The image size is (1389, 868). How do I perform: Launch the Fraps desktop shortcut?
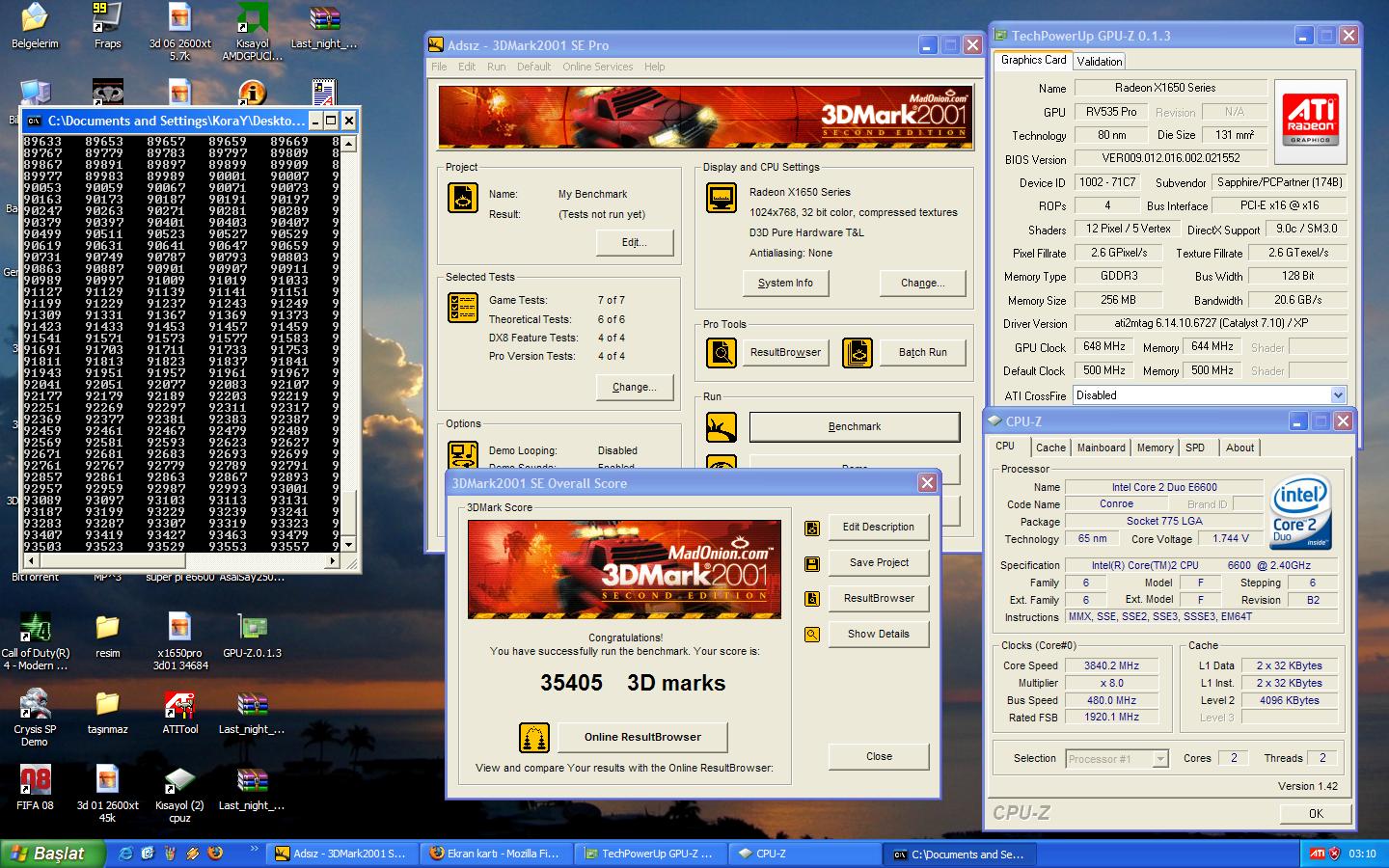point(107,27)
